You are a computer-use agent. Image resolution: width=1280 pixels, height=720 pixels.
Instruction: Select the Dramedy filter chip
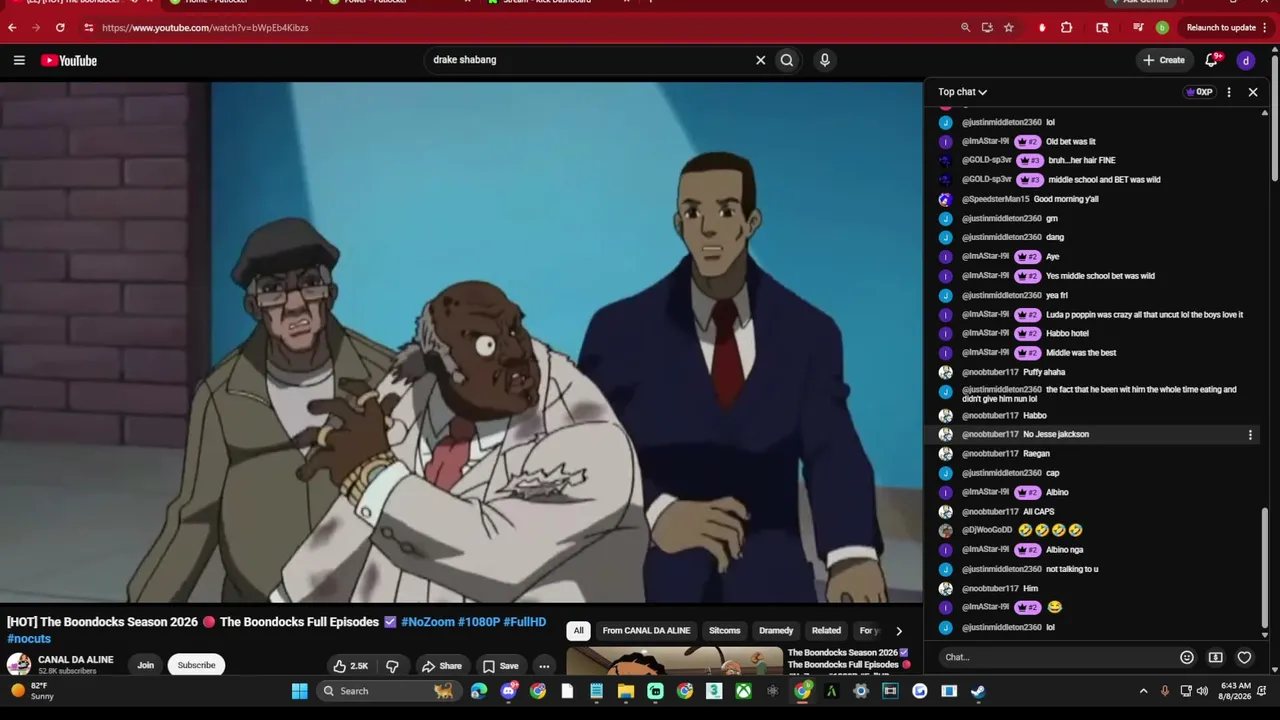776,631
